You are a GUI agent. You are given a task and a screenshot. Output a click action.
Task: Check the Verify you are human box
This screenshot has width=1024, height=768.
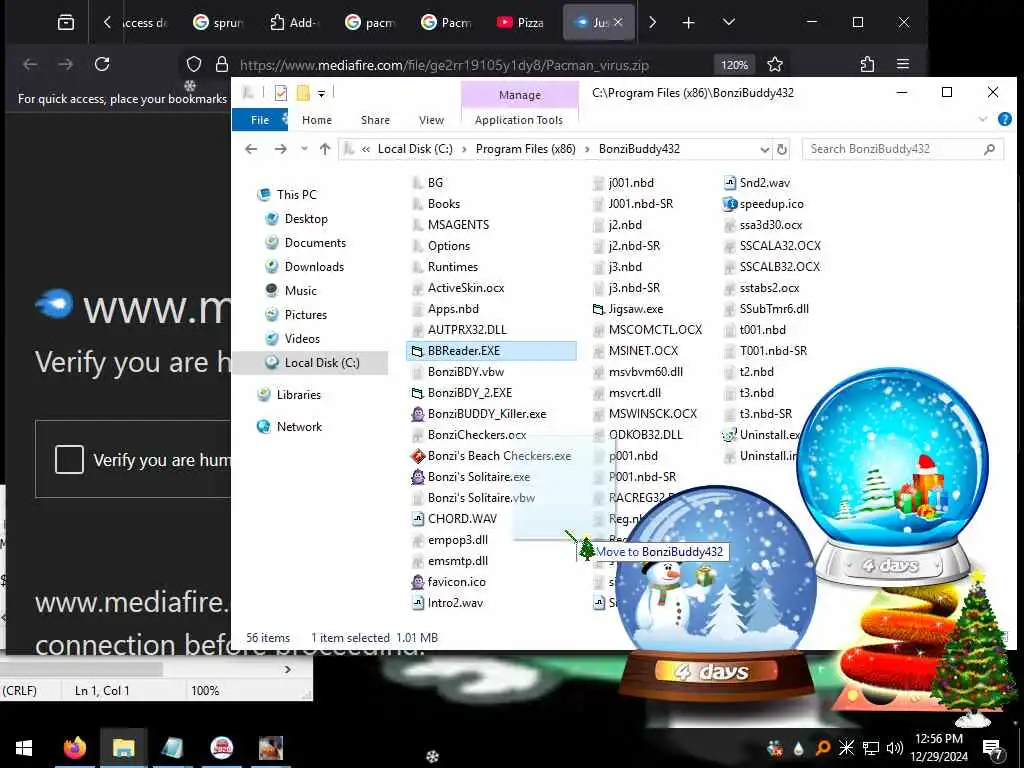point(69,459)
